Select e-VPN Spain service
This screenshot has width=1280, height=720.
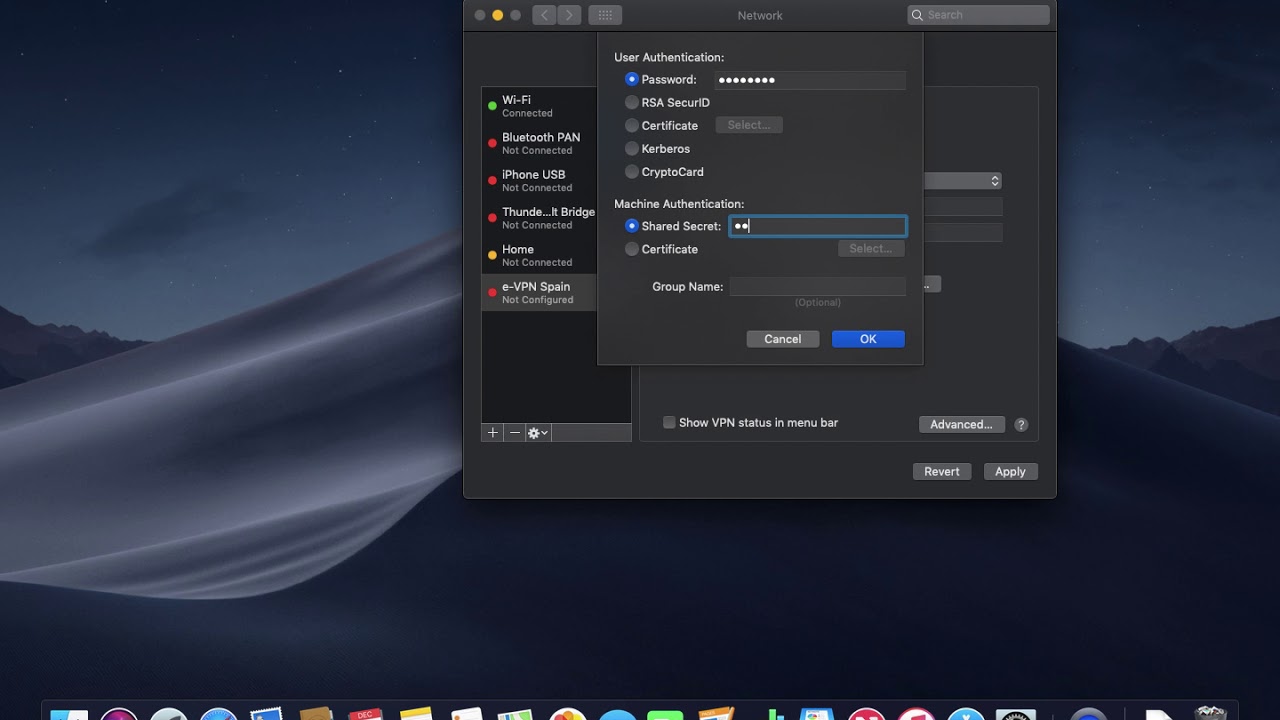[539, 292]
